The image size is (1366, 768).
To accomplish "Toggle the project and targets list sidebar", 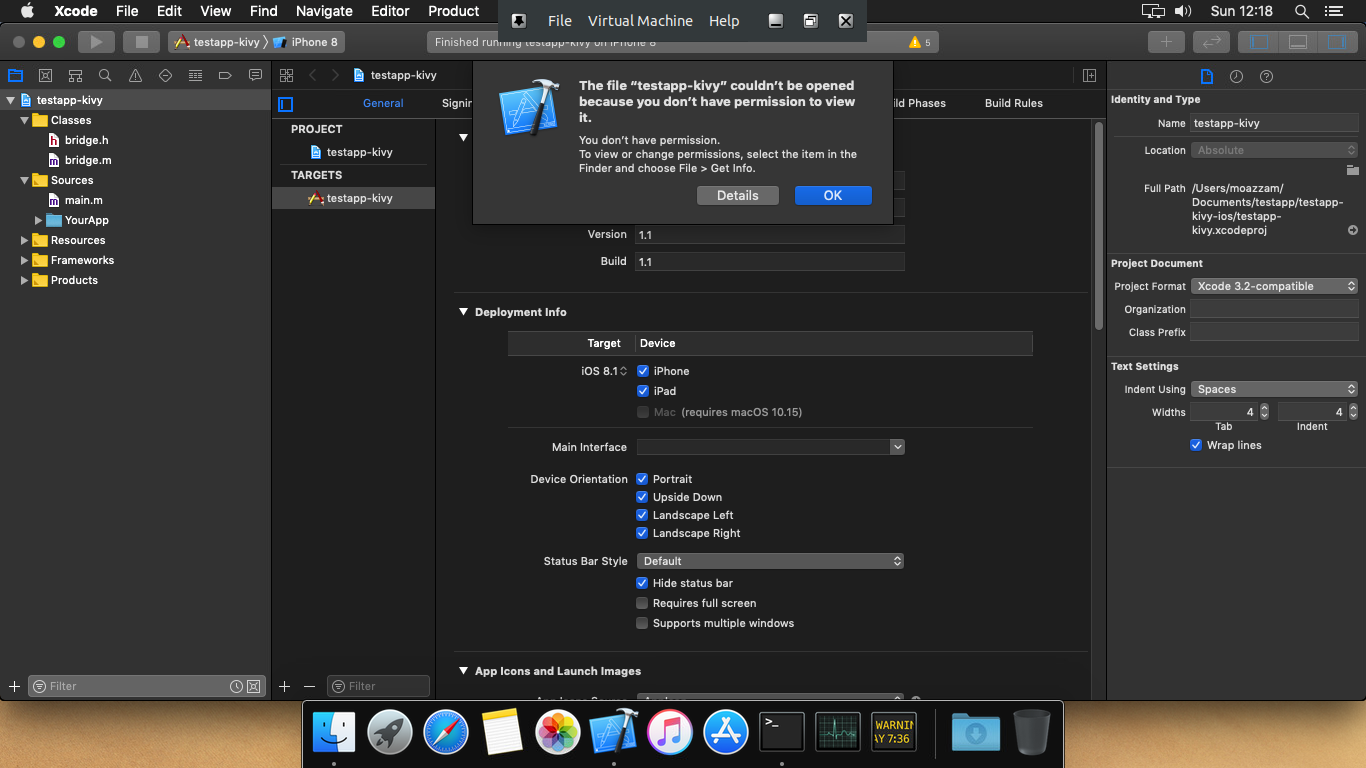I will 286,103.
